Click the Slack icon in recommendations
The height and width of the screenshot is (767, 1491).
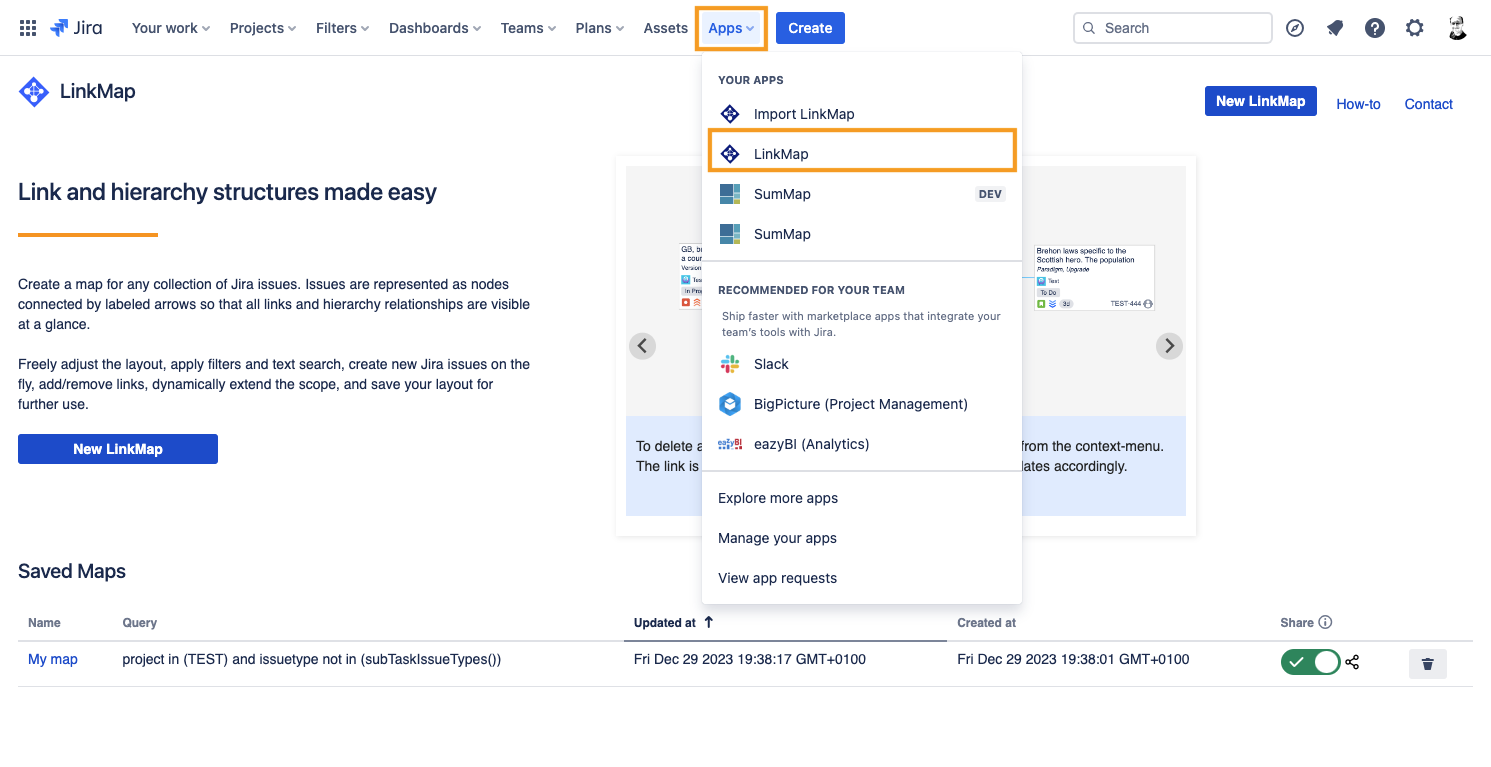(730, 364)
